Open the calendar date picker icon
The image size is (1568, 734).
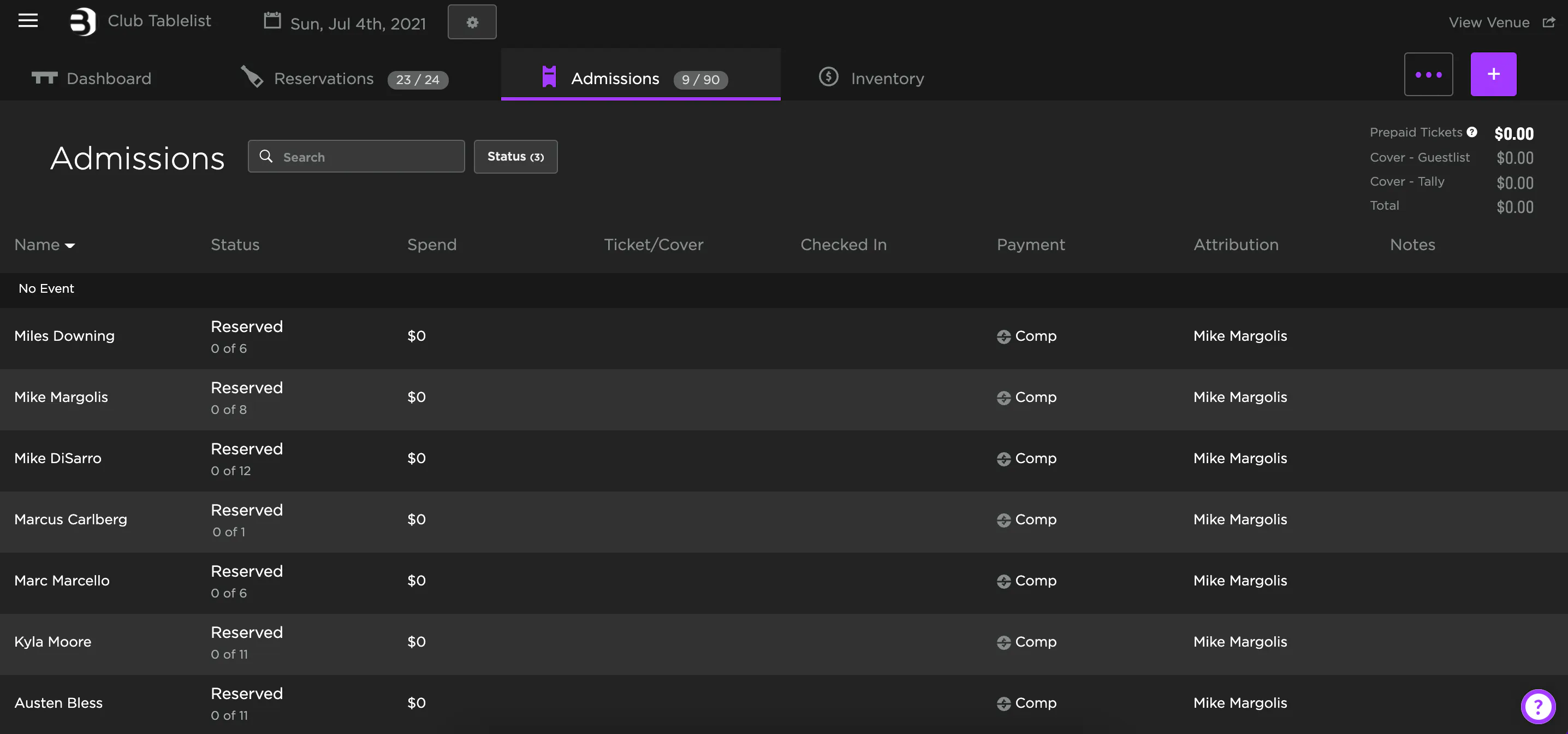pyautogui.click(x=272, y=21)
